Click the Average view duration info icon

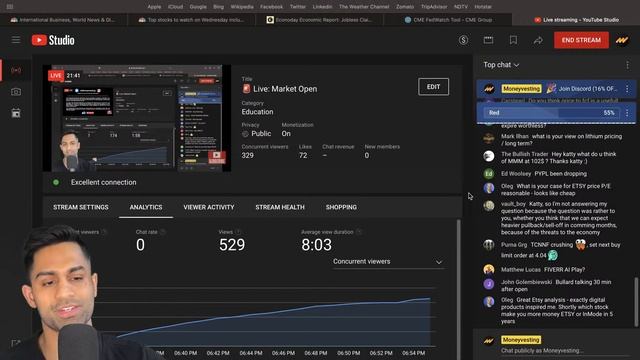[x=359, y=232]
